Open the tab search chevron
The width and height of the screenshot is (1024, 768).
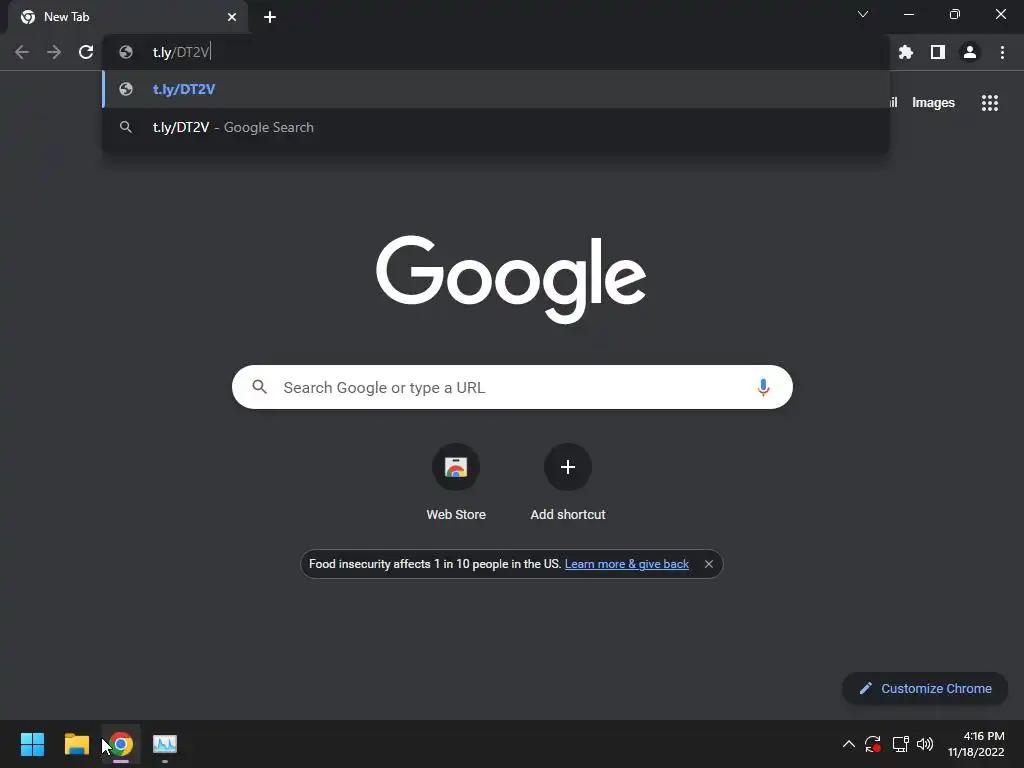pyautogui.click(x=863, y=14)
